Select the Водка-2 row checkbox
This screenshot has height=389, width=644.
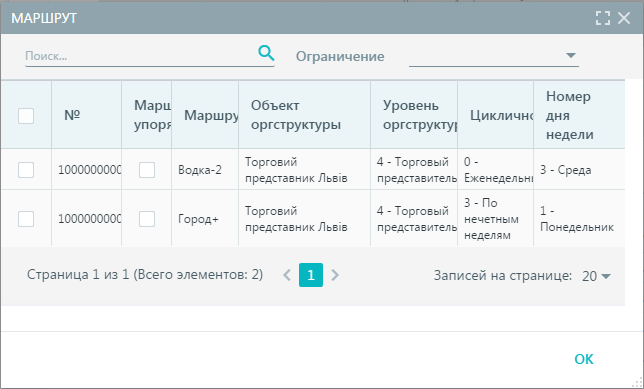[x=26, y=170]
